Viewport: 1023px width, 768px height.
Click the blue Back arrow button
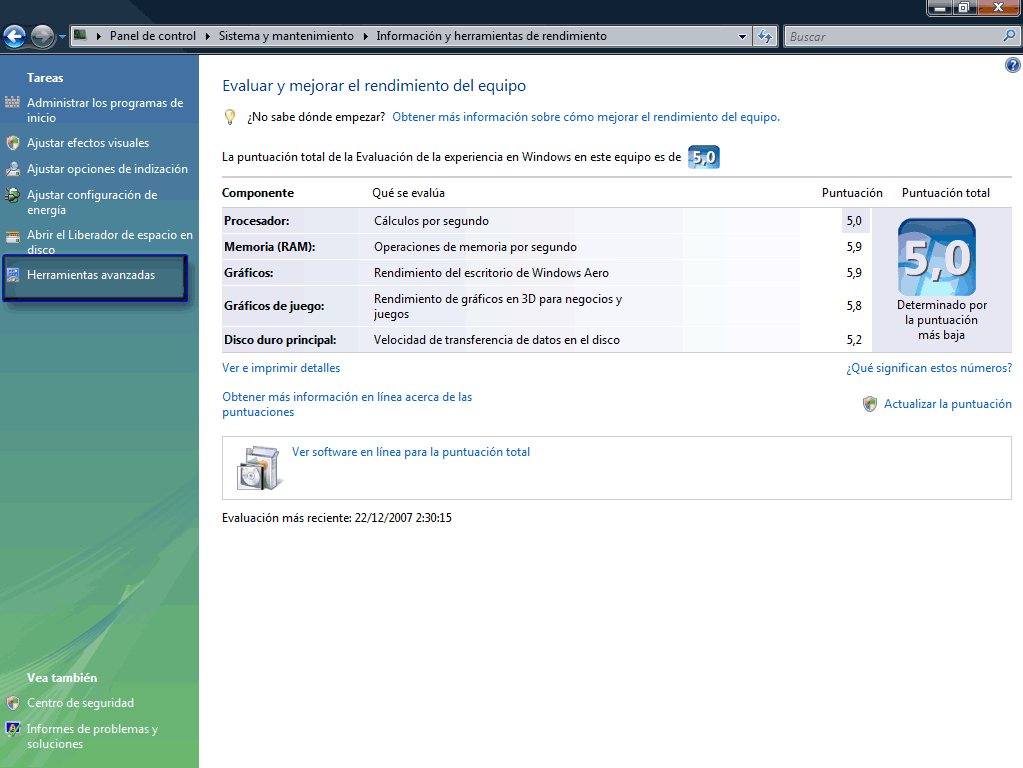coord(15,37)
